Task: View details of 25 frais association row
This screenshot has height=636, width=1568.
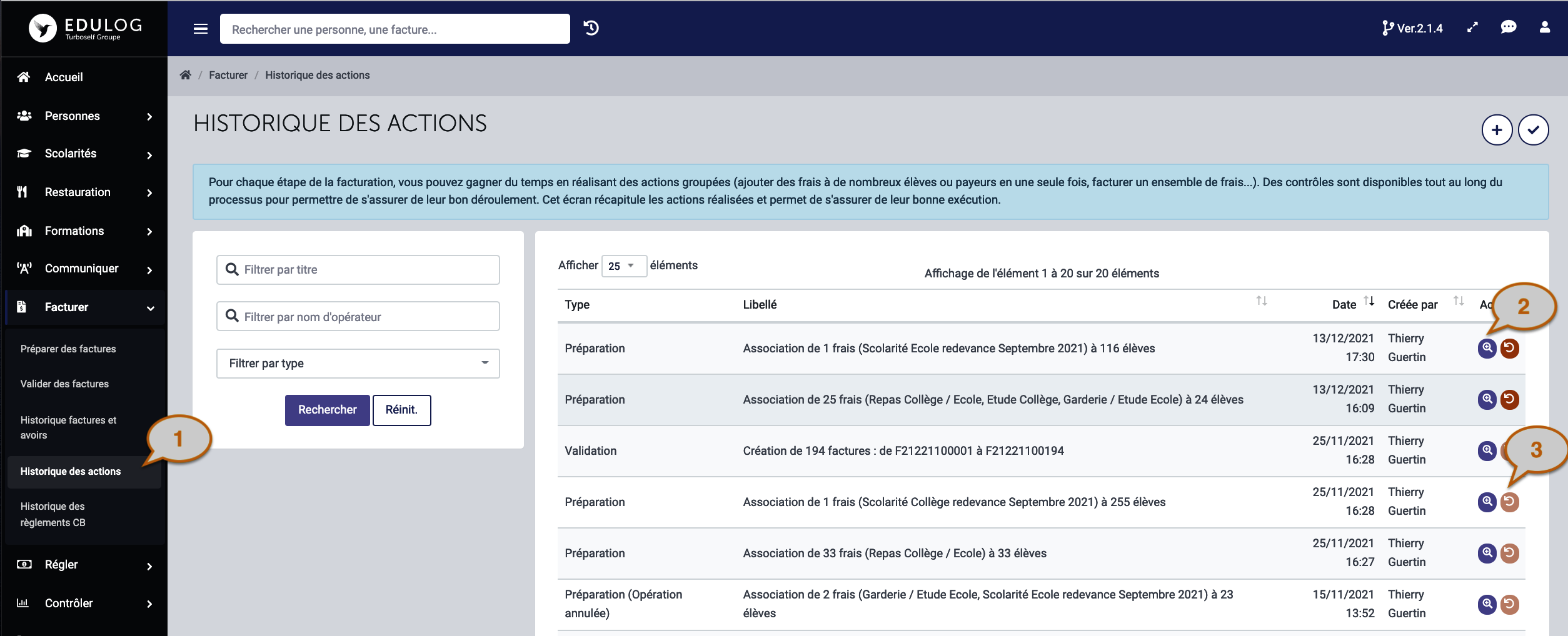Action: click(x=1487, y=399)
